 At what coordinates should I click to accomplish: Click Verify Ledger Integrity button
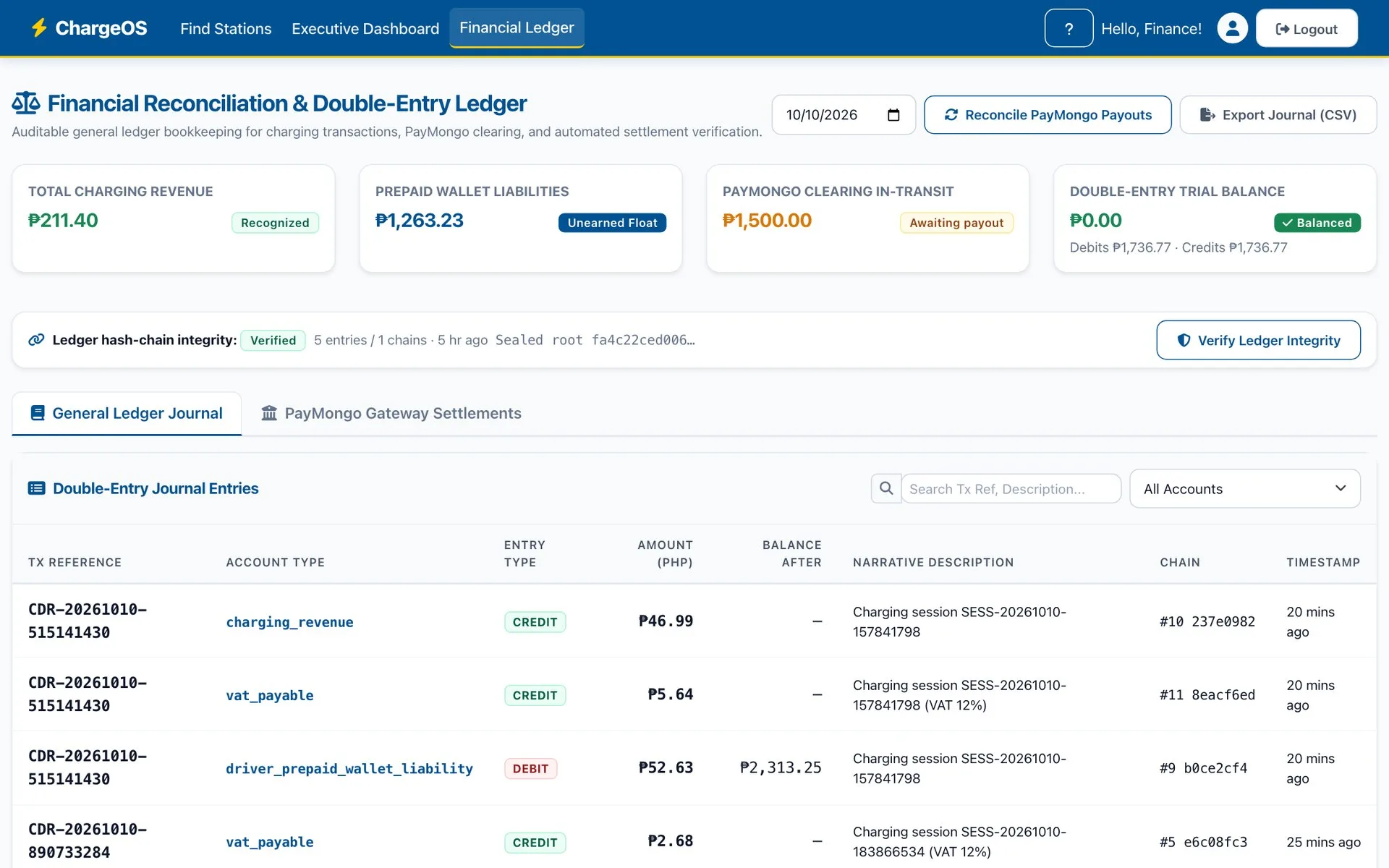1258,340
